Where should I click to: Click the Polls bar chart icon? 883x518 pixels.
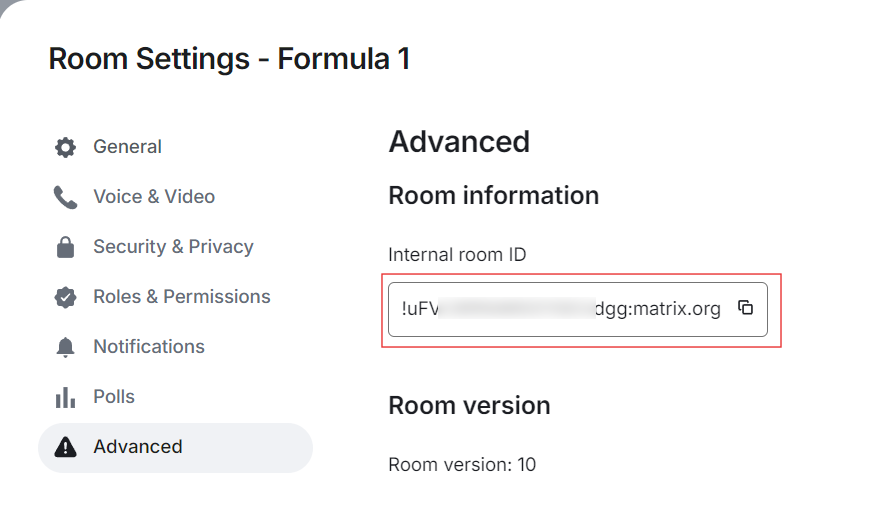point(65,397)
